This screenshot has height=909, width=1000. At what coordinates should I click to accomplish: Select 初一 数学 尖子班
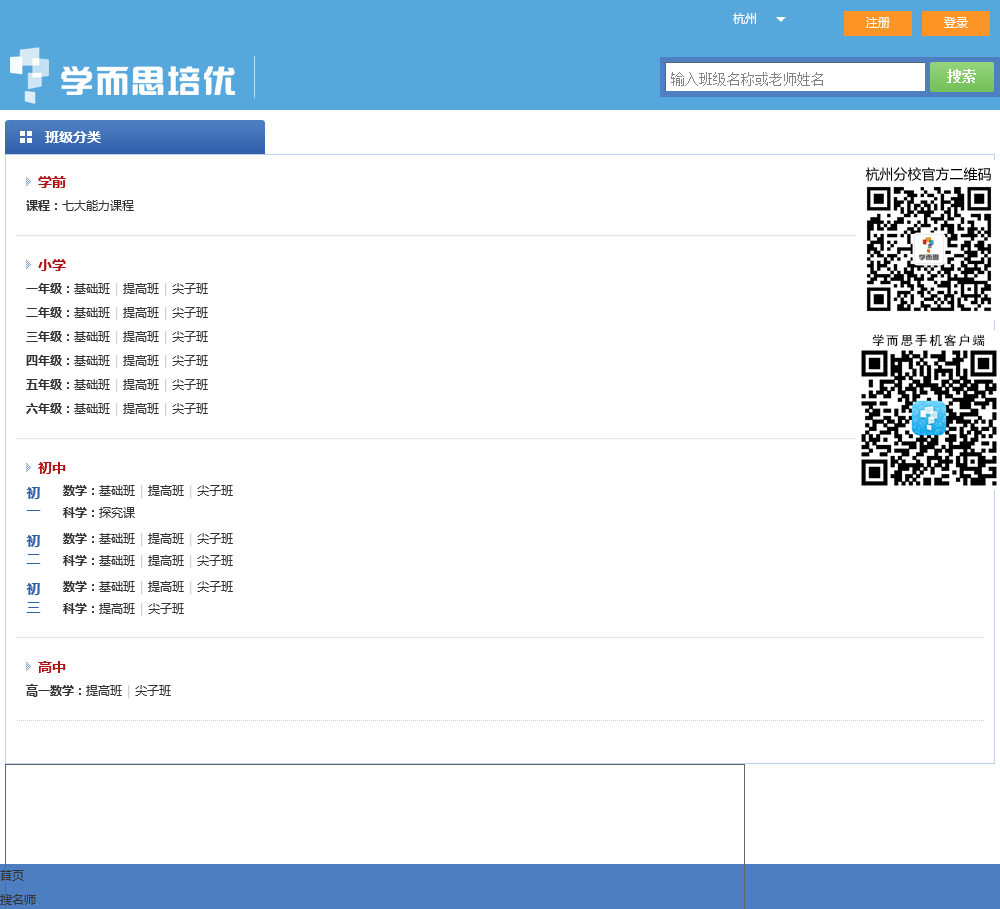click(215, 491)
